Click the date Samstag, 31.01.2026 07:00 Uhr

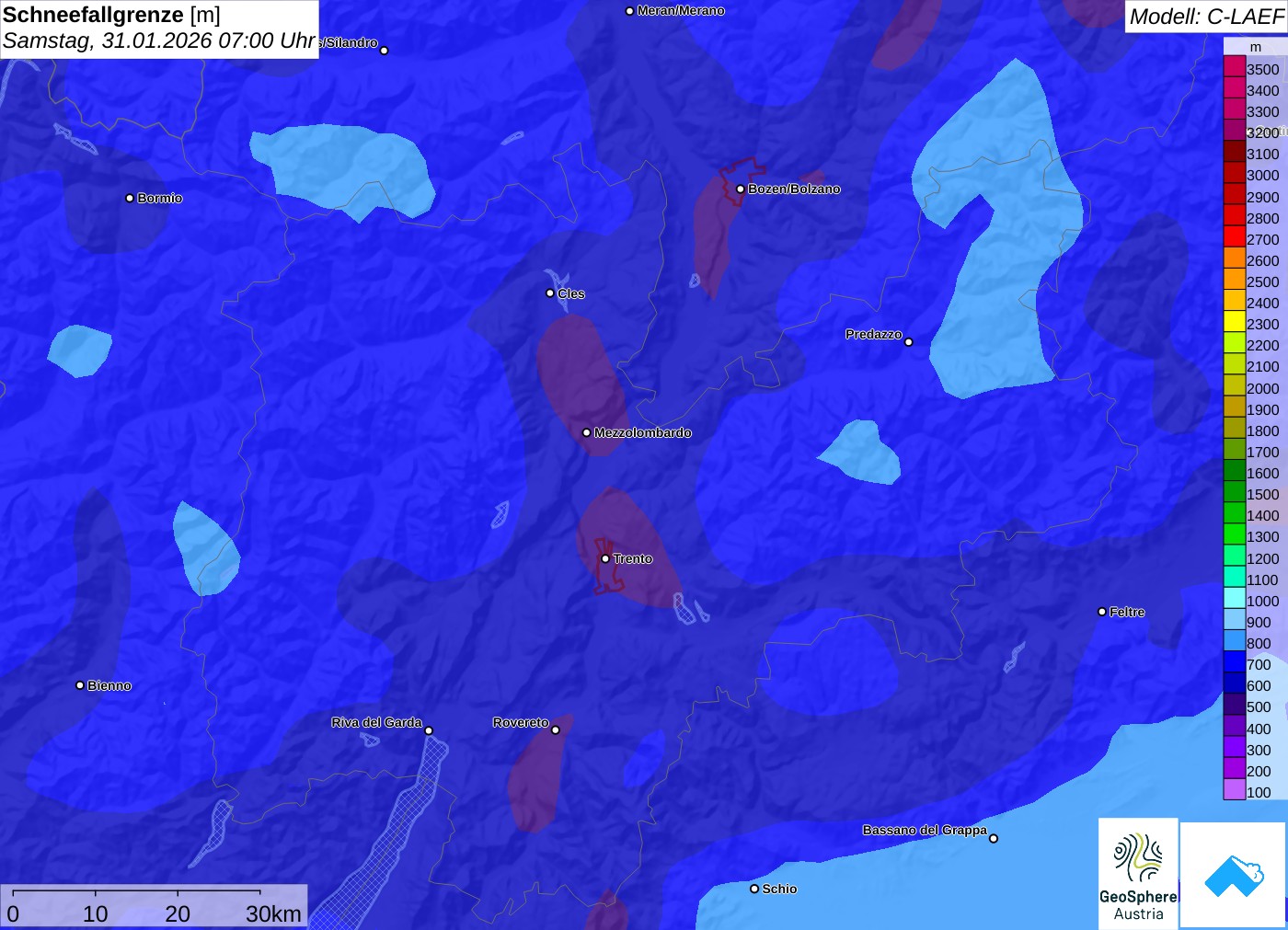[x=159, y=41]
